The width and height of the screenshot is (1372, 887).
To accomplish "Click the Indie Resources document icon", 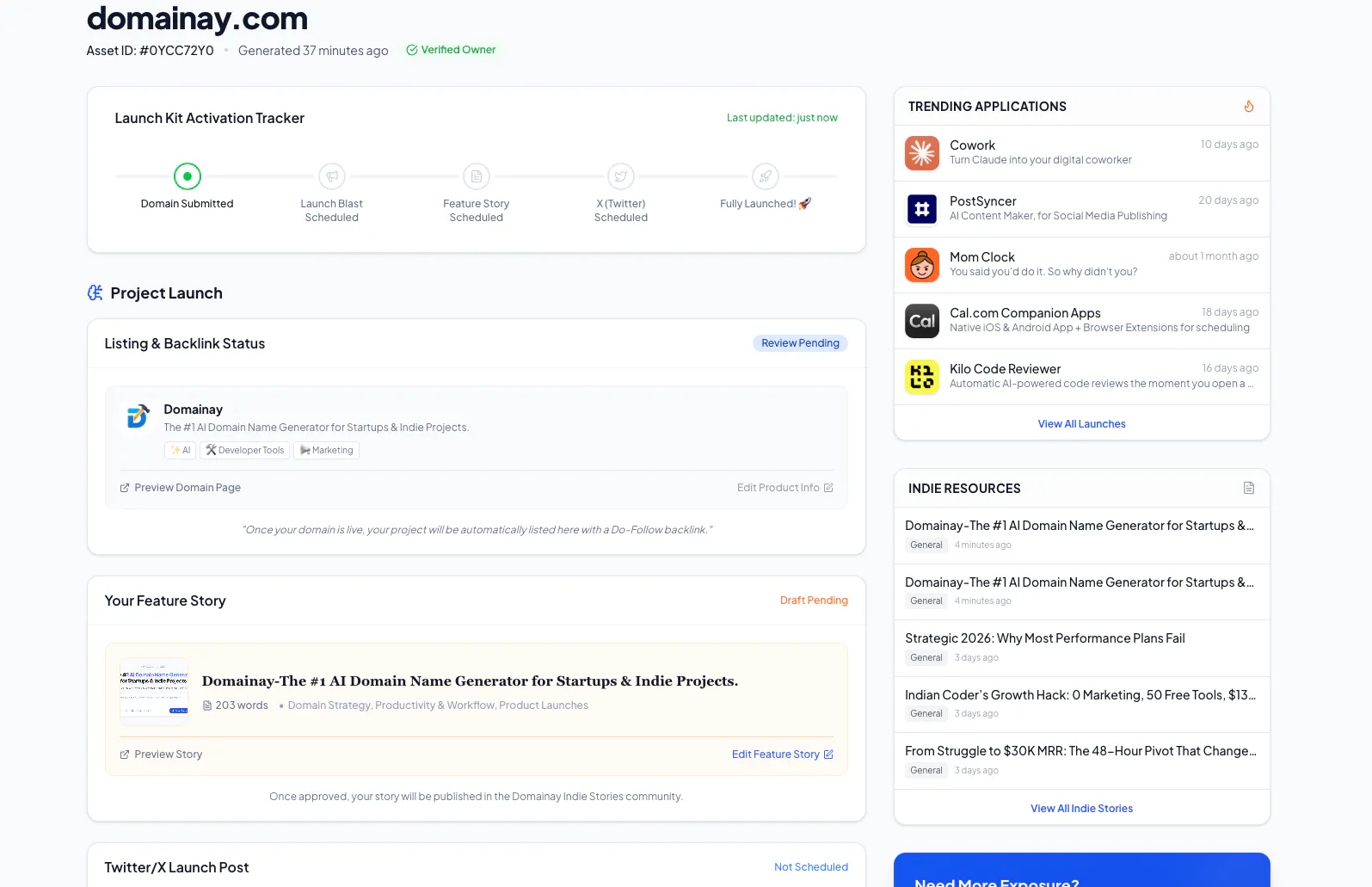I will [x=1249, y=488].
